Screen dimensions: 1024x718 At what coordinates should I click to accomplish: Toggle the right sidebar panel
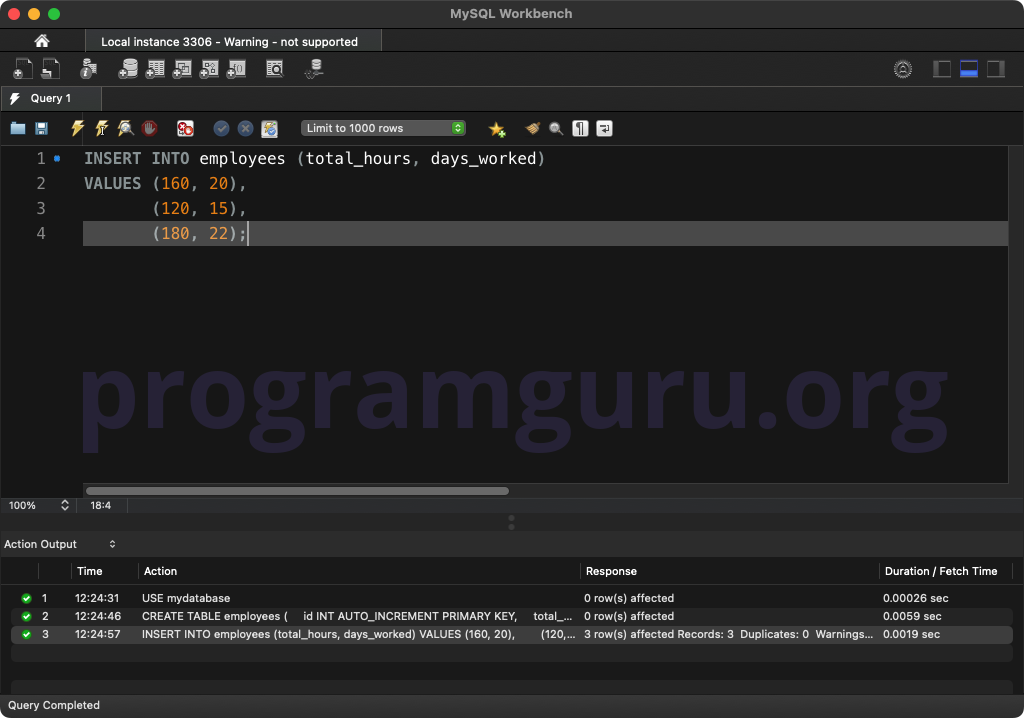click(995, 69)
